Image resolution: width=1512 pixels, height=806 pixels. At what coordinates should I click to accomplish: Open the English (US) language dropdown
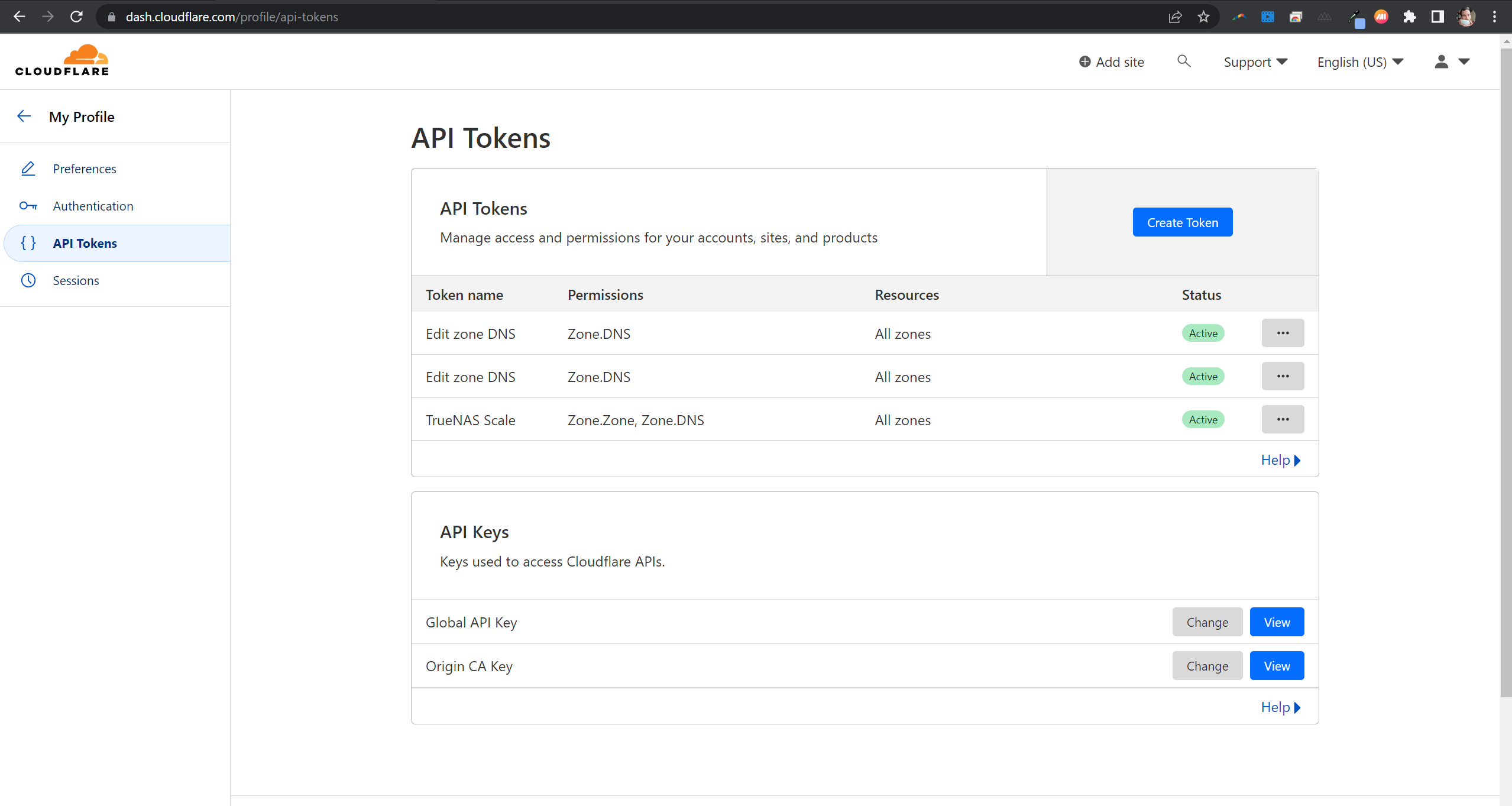[x=1359, y=61]
